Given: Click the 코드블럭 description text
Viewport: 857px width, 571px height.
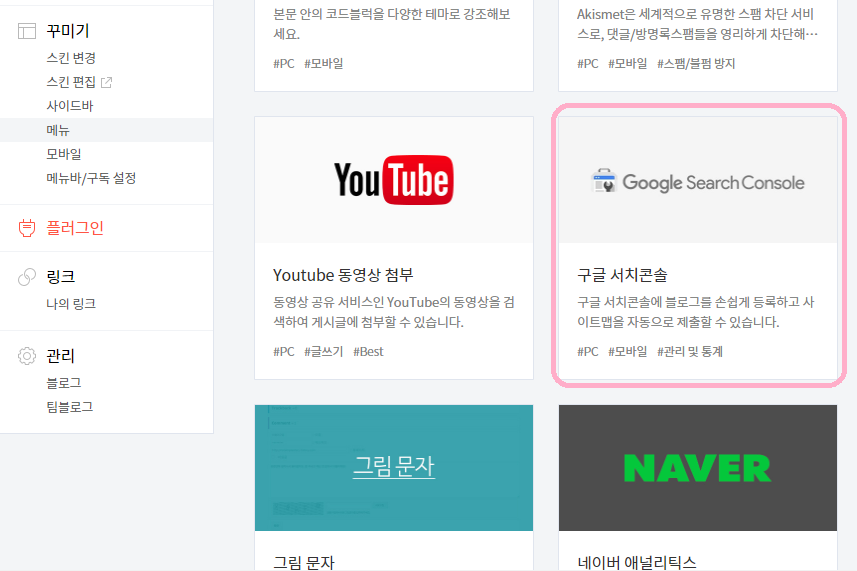Looking at the screenshot, I should pos(392,24).
